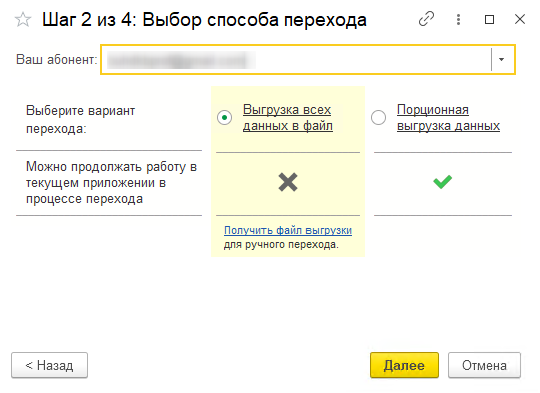Select 'Порционная выгрузка данных' radio button
This screenshot has height=393, width=540.
click(378, 117)
